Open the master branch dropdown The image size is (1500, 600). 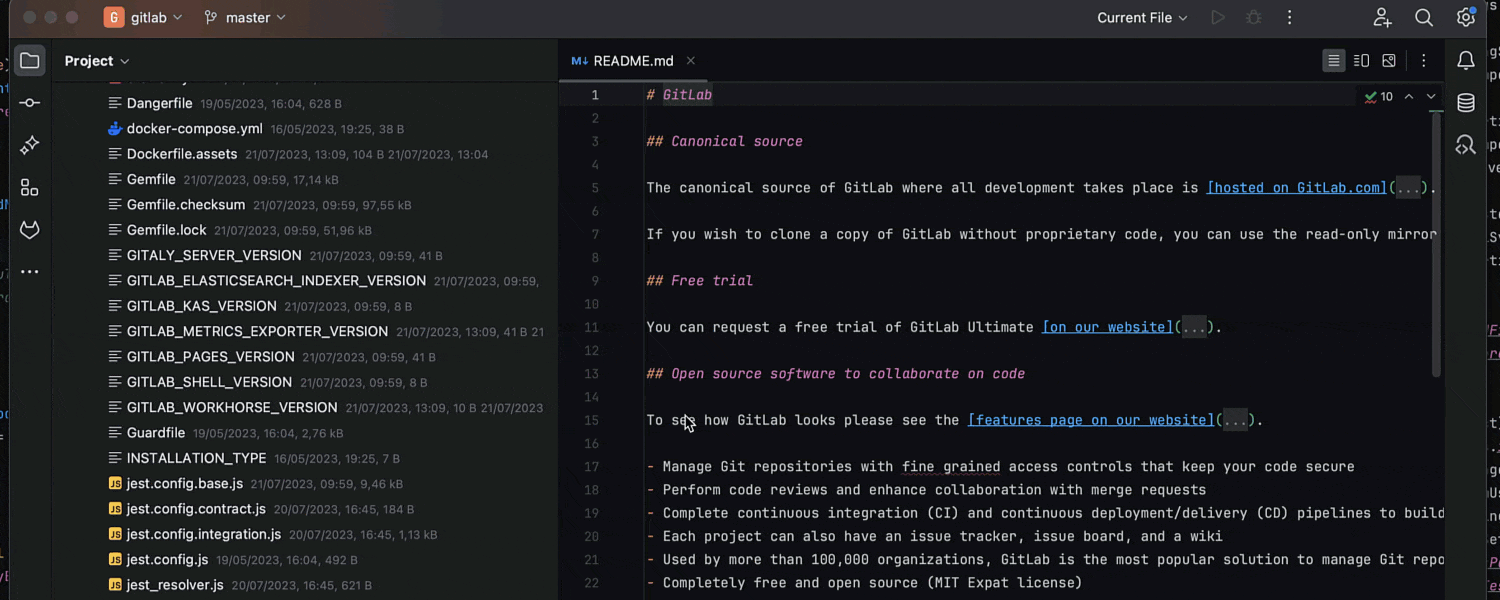point(244,17)
